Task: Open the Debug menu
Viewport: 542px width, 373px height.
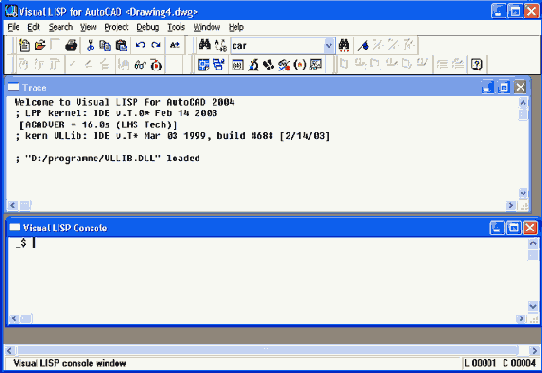Action: 148,27
